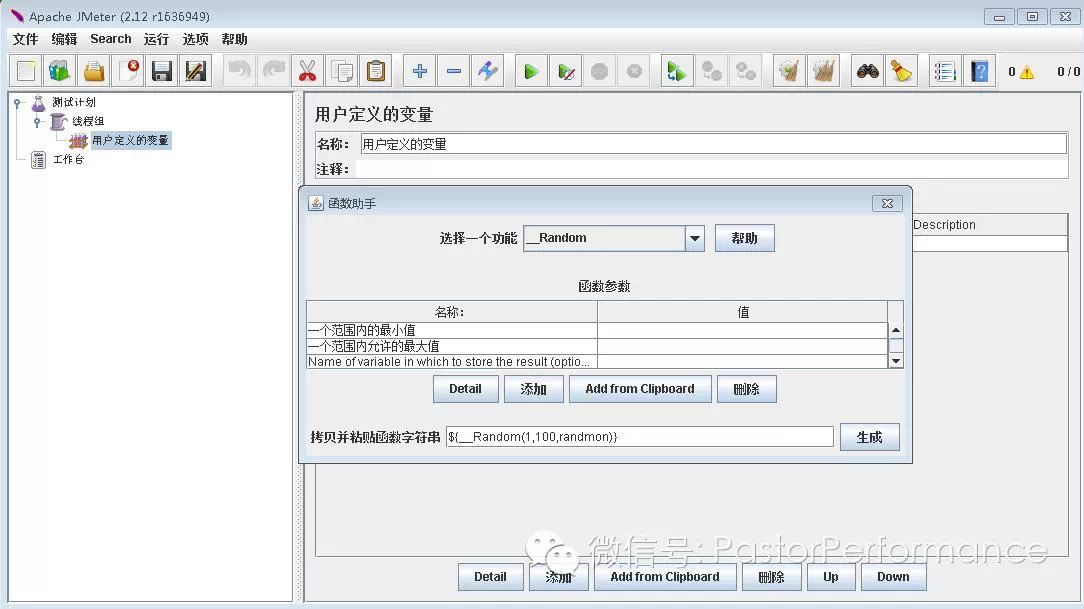Screen dimensions: 1084x609
Task: Start the test with green play icon
Action: (x=531, y=71)
